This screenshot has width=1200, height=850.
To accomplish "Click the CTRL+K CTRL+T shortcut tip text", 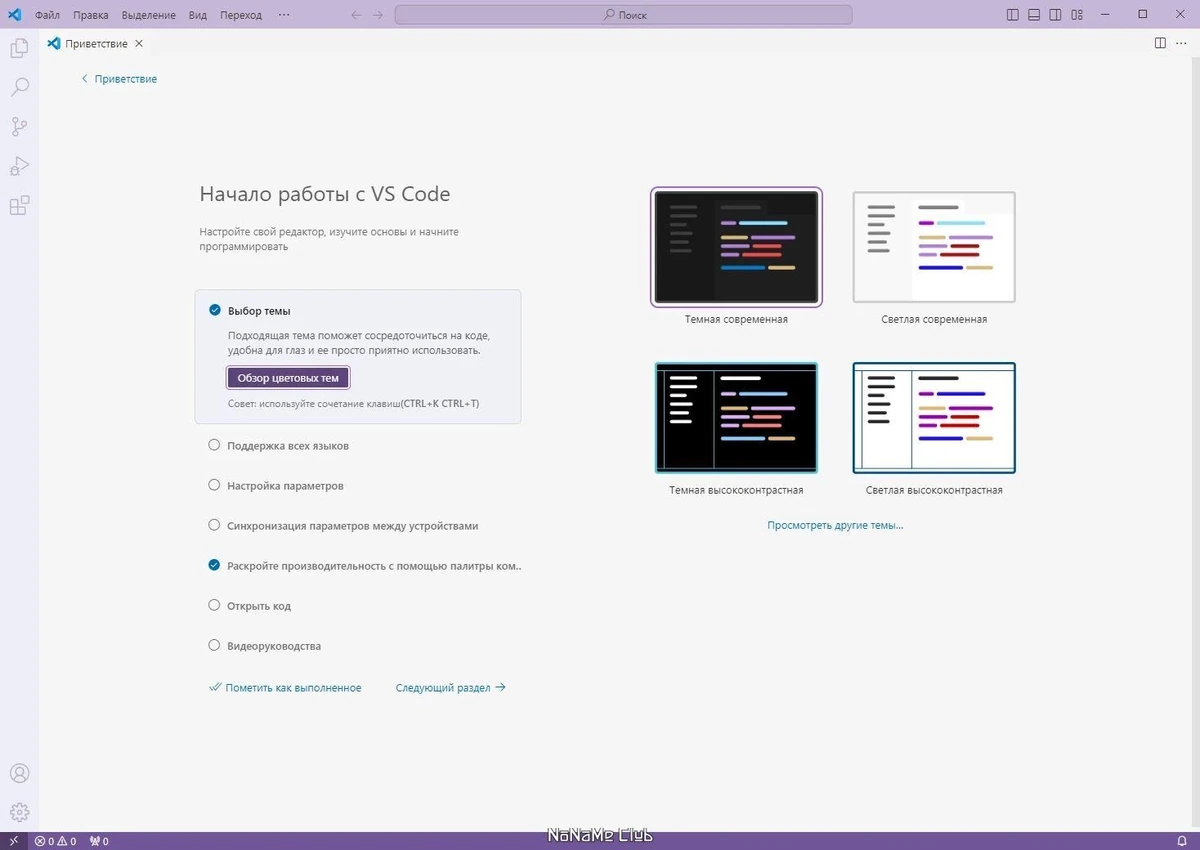I will pyautogui.click(x=439, y=404).
